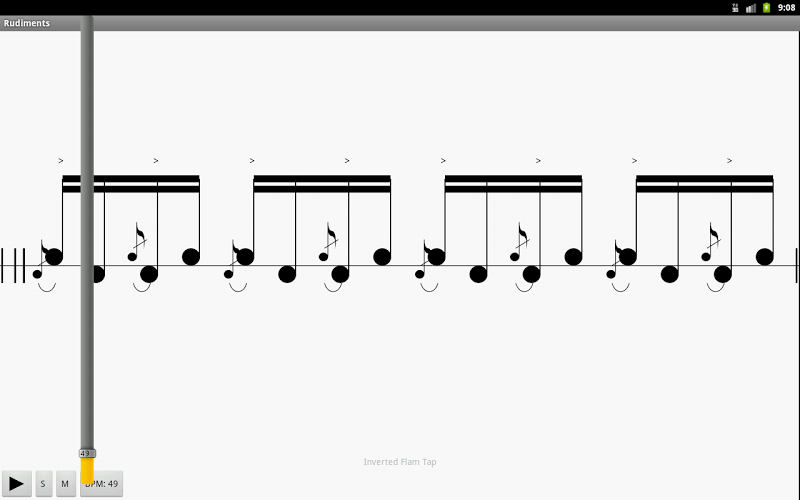Viewport: 800px width, 500px height.
Task: Click the last accent mark above the staff
Action: click(x=729, y=161)
